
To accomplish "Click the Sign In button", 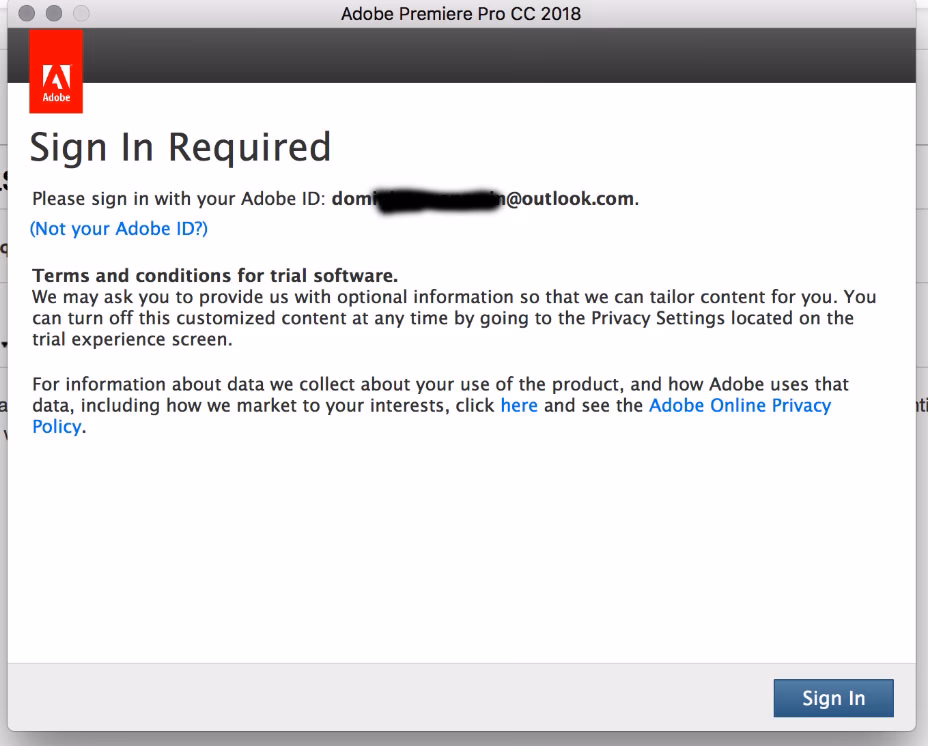I will coord(833,698).
